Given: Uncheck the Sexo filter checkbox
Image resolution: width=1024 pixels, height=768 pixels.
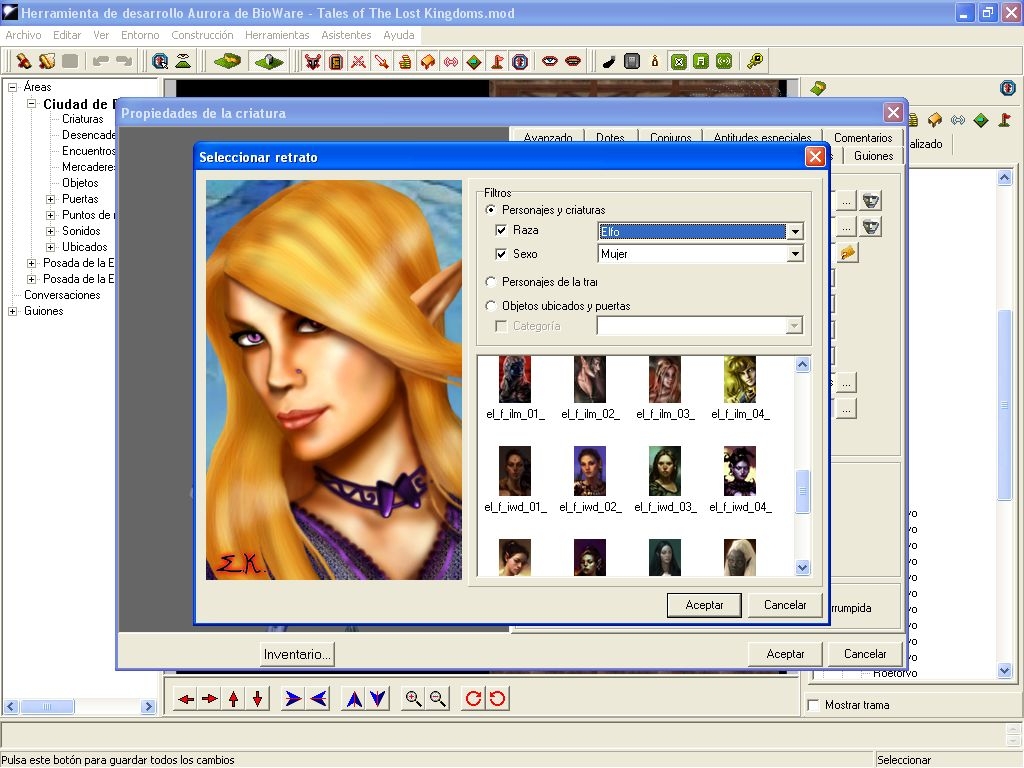Looking at the screenshot, I should click(x=501, y=255).
